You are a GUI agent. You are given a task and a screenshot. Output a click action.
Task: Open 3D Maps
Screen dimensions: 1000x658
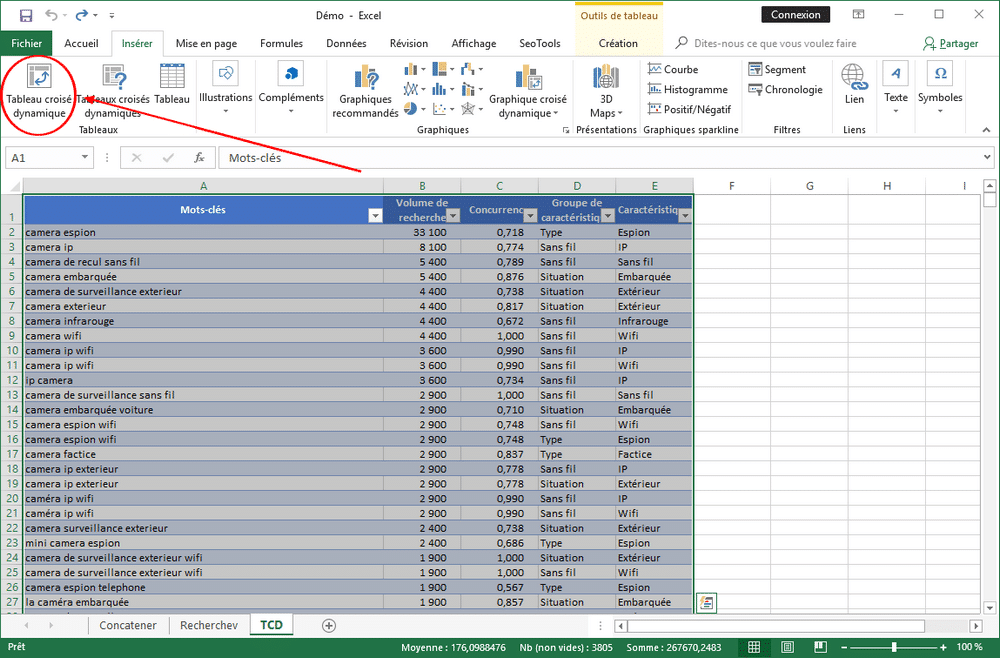(606, 92)
